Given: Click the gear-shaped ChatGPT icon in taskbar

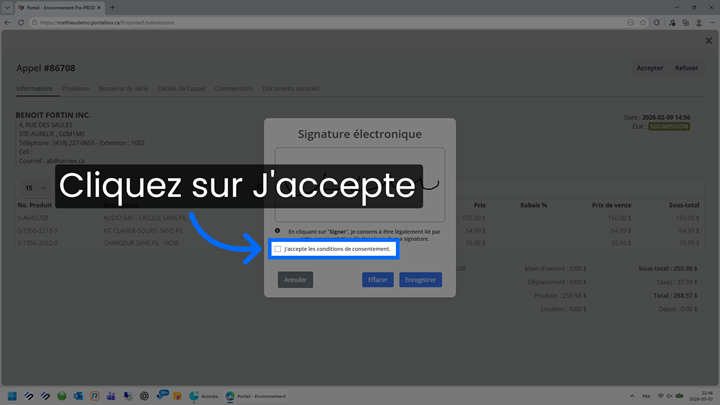Looking at the screenshot, I should click(x=144, y=396).
